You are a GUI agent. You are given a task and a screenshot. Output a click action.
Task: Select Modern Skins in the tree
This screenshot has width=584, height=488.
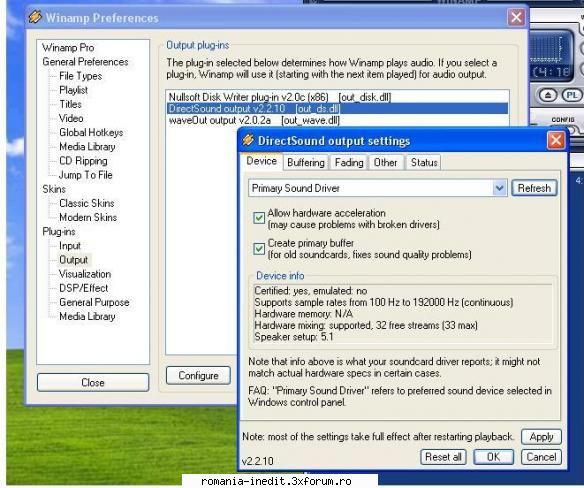(x=88, y=218)
